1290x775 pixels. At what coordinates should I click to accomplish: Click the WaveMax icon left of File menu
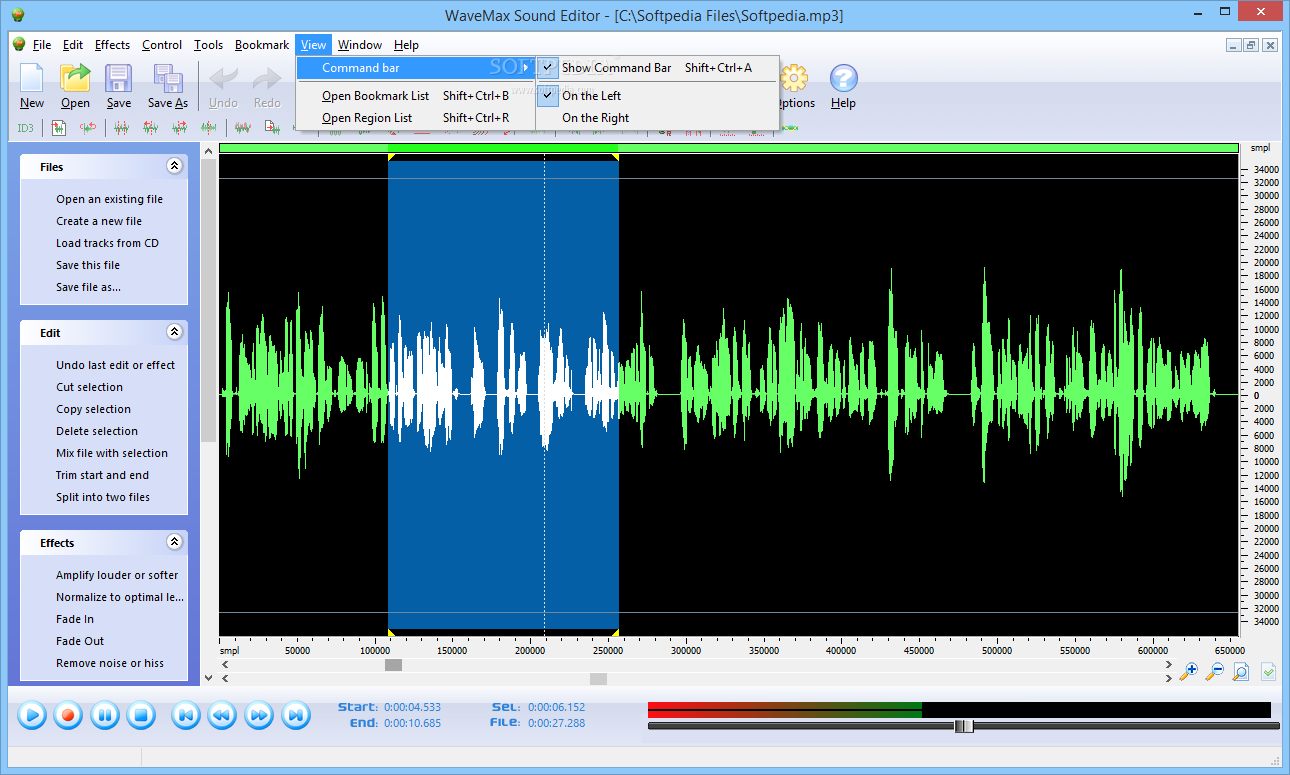tap(18, 44)
